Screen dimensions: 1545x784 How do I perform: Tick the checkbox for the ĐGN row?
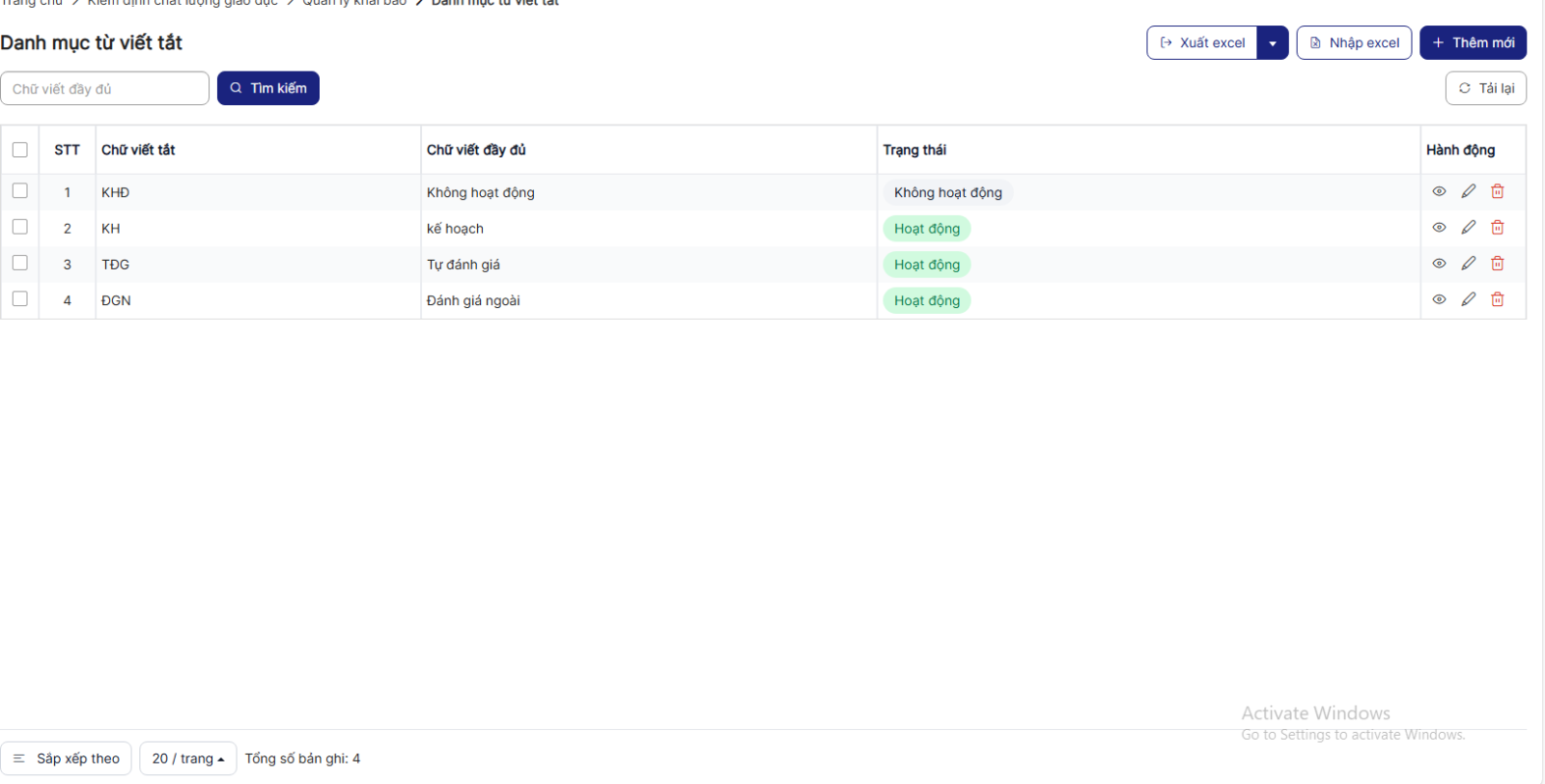click(x=19, y=299)
